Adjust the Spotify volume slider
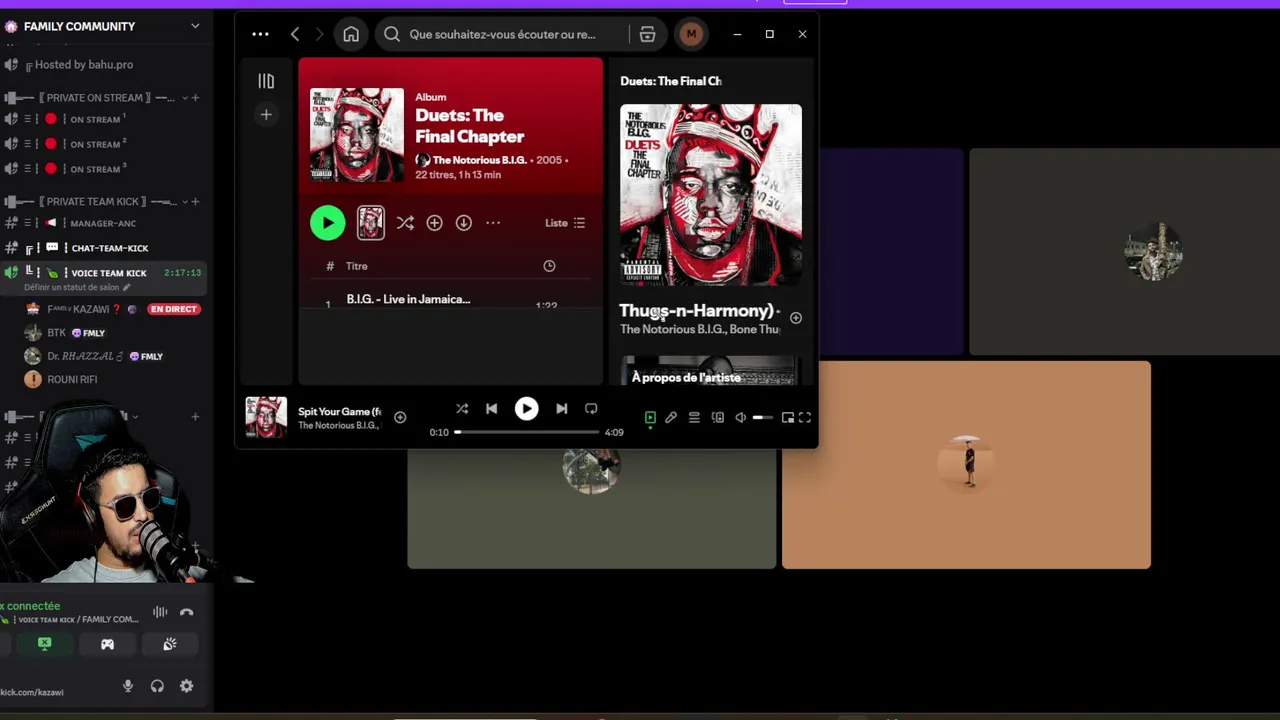This screenshot has width=1280, height=720. 762,418
